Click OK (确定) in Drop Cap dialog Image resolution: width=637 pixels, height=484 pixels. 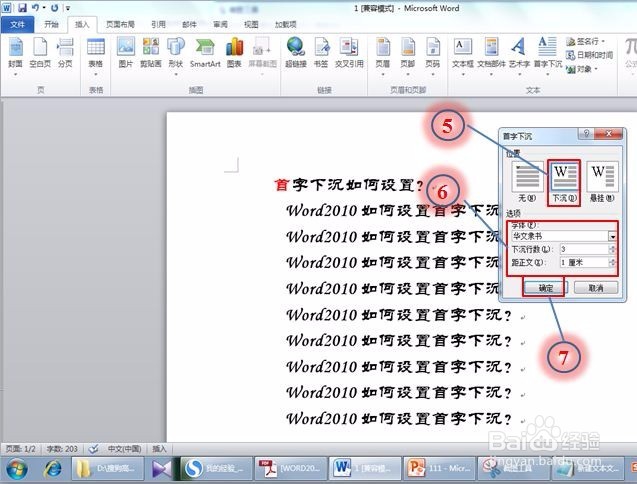546,288
